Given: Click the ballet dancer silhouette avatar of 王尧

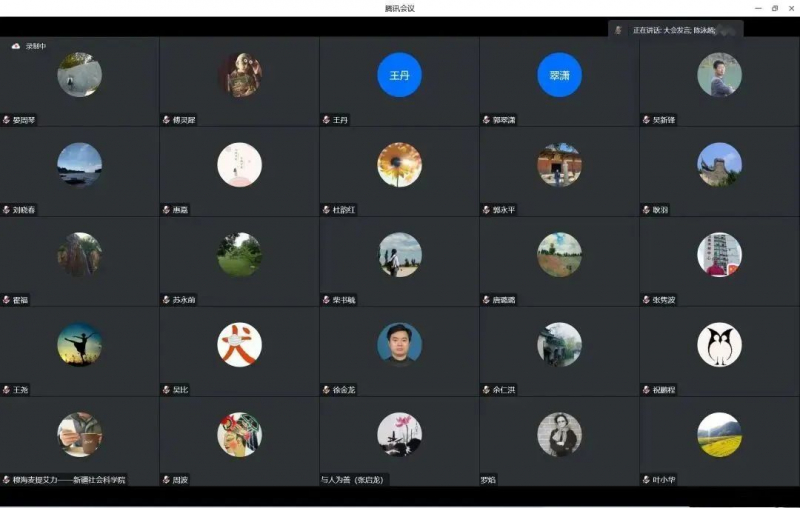Looking at the screenshot, I should click(79, 345).
